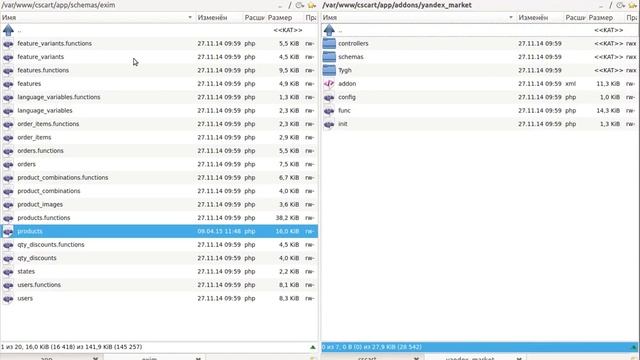Image resolution: width=640 pixels, height=360 pixels.
Task: Select the product_combinations file name
Action: coord(49,191)
